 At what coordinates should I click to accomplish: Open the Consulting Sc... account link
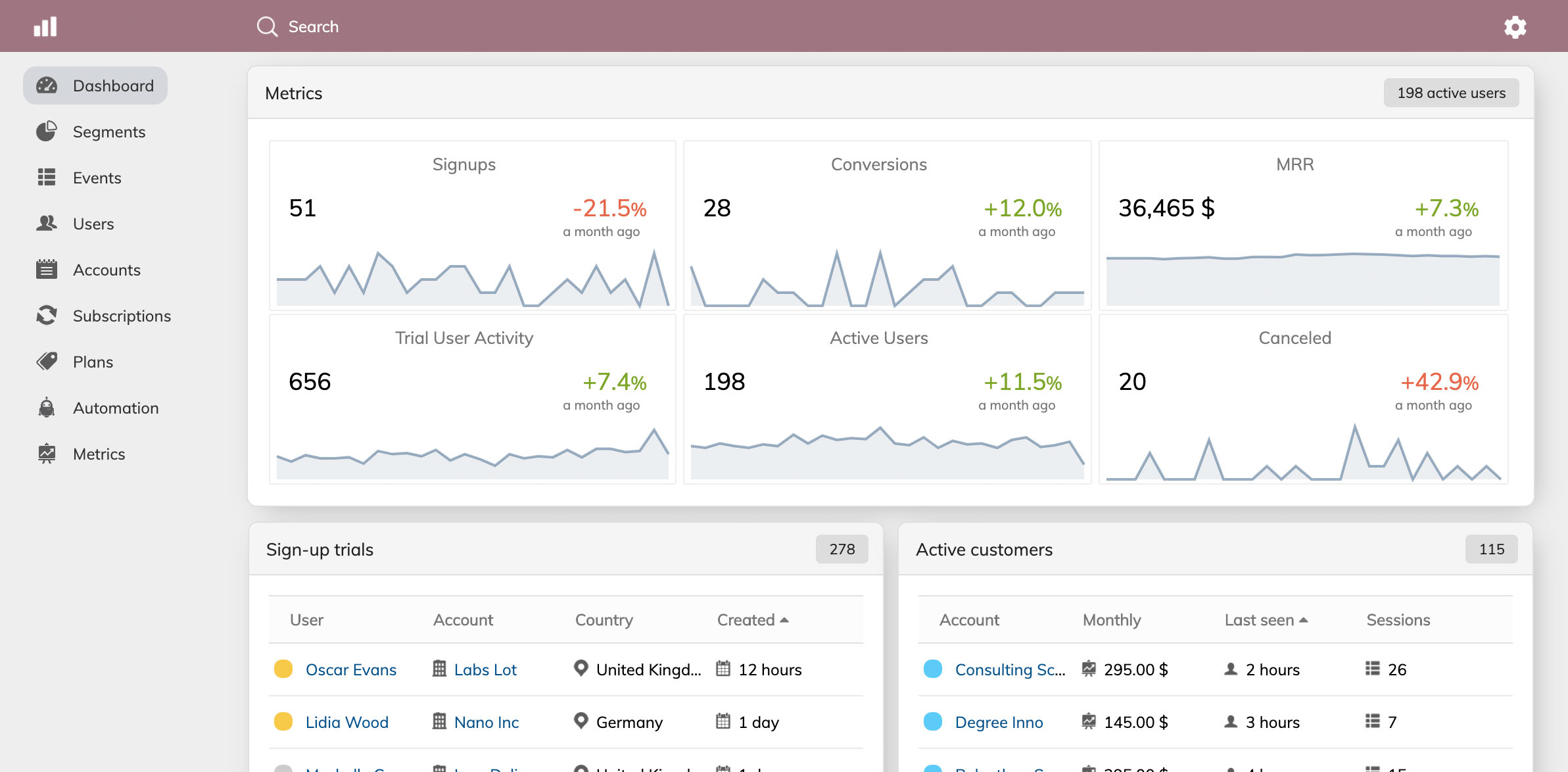[1009, 669]
